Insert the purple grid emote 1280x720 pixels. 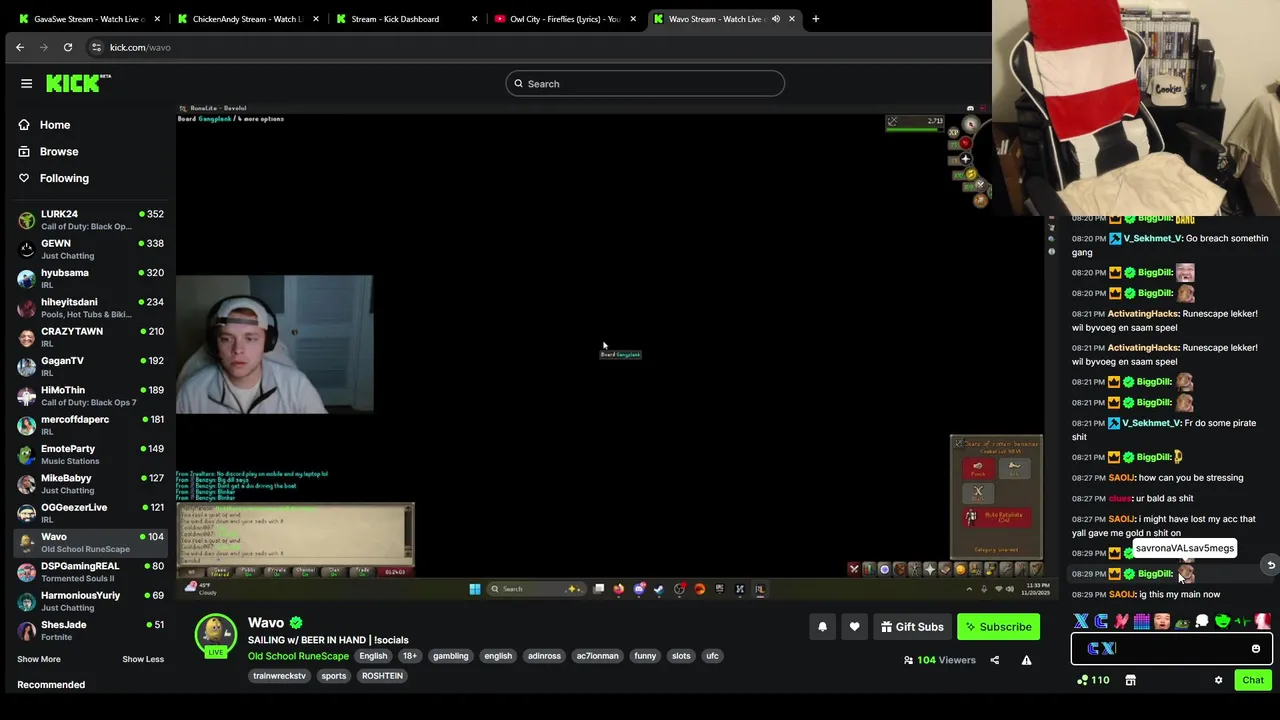click(x=1141, y=622)
